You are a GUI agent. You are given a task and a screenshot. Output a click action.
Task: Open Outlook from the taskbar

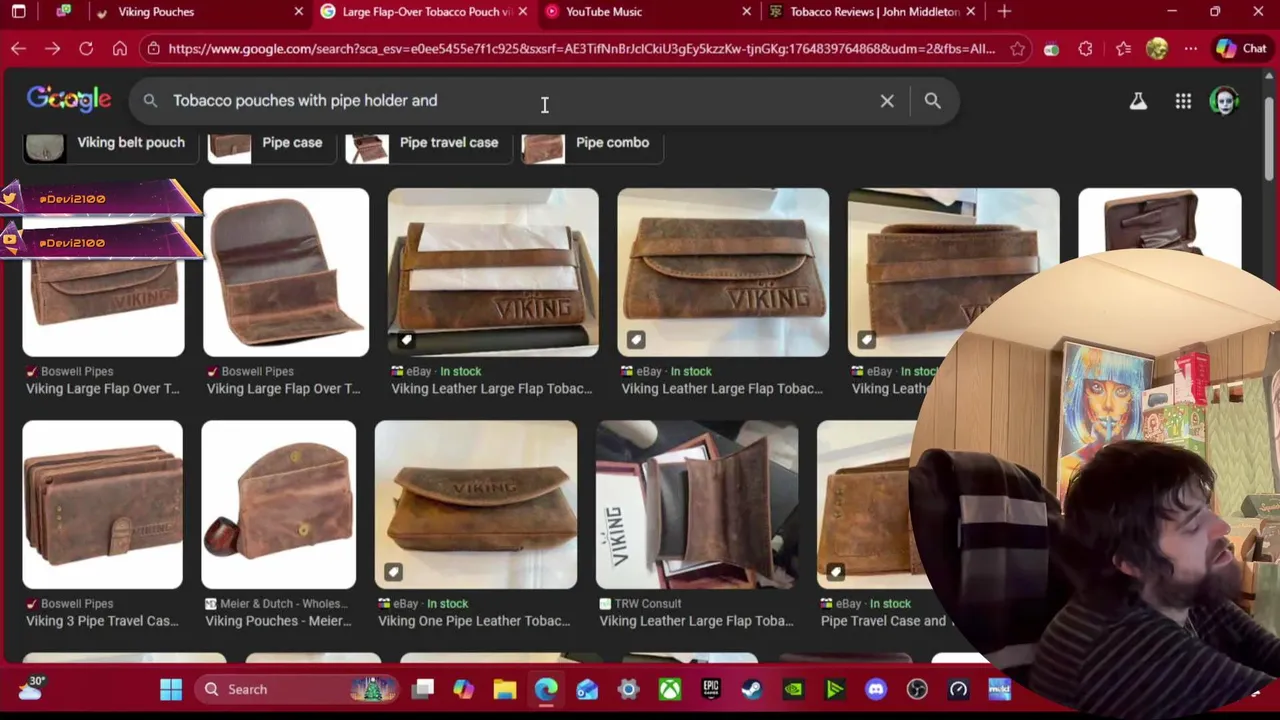[587, 689]
